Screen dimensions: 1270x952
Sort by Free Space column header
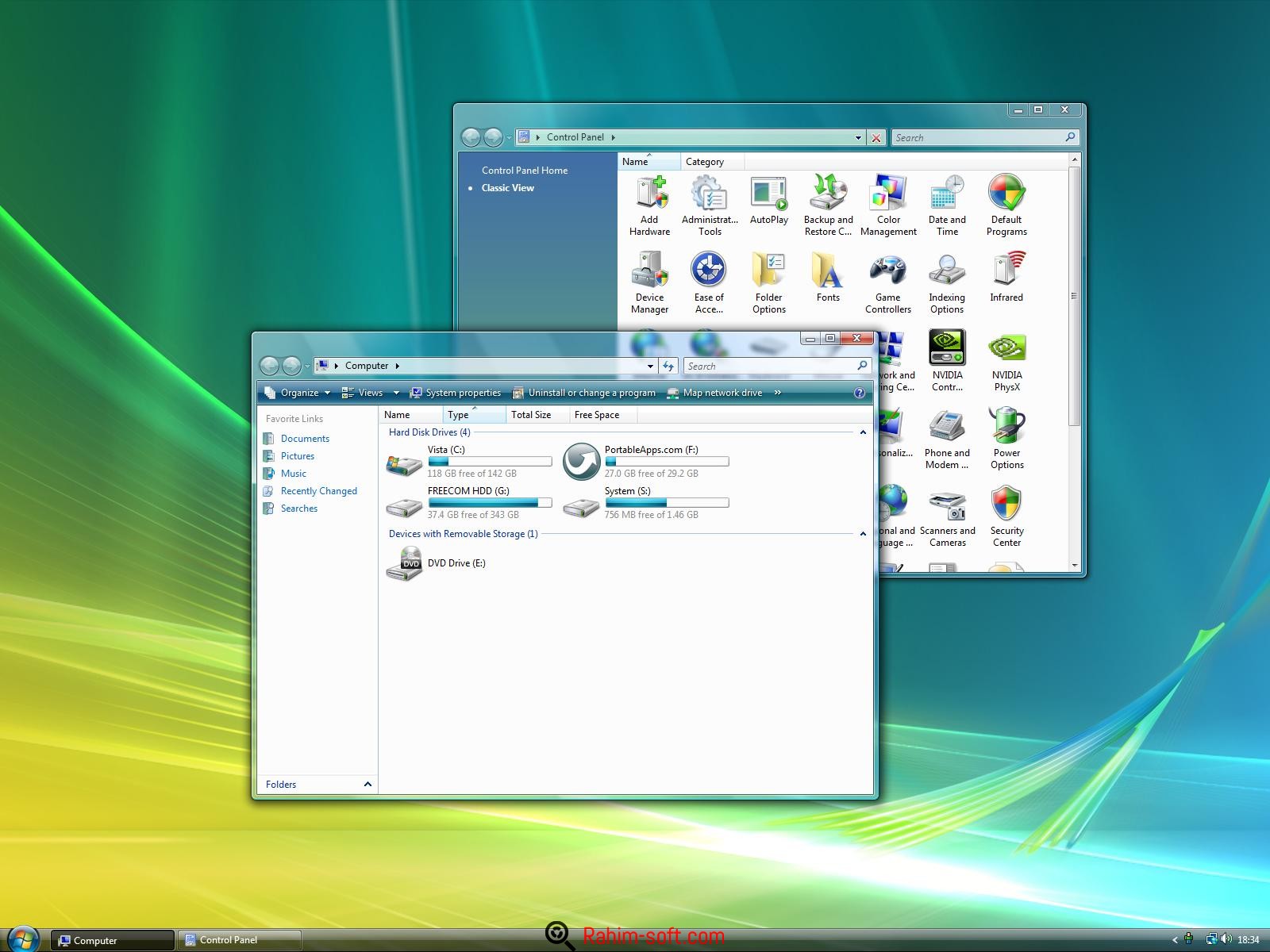pyautogui.click(x=597, y=415)
